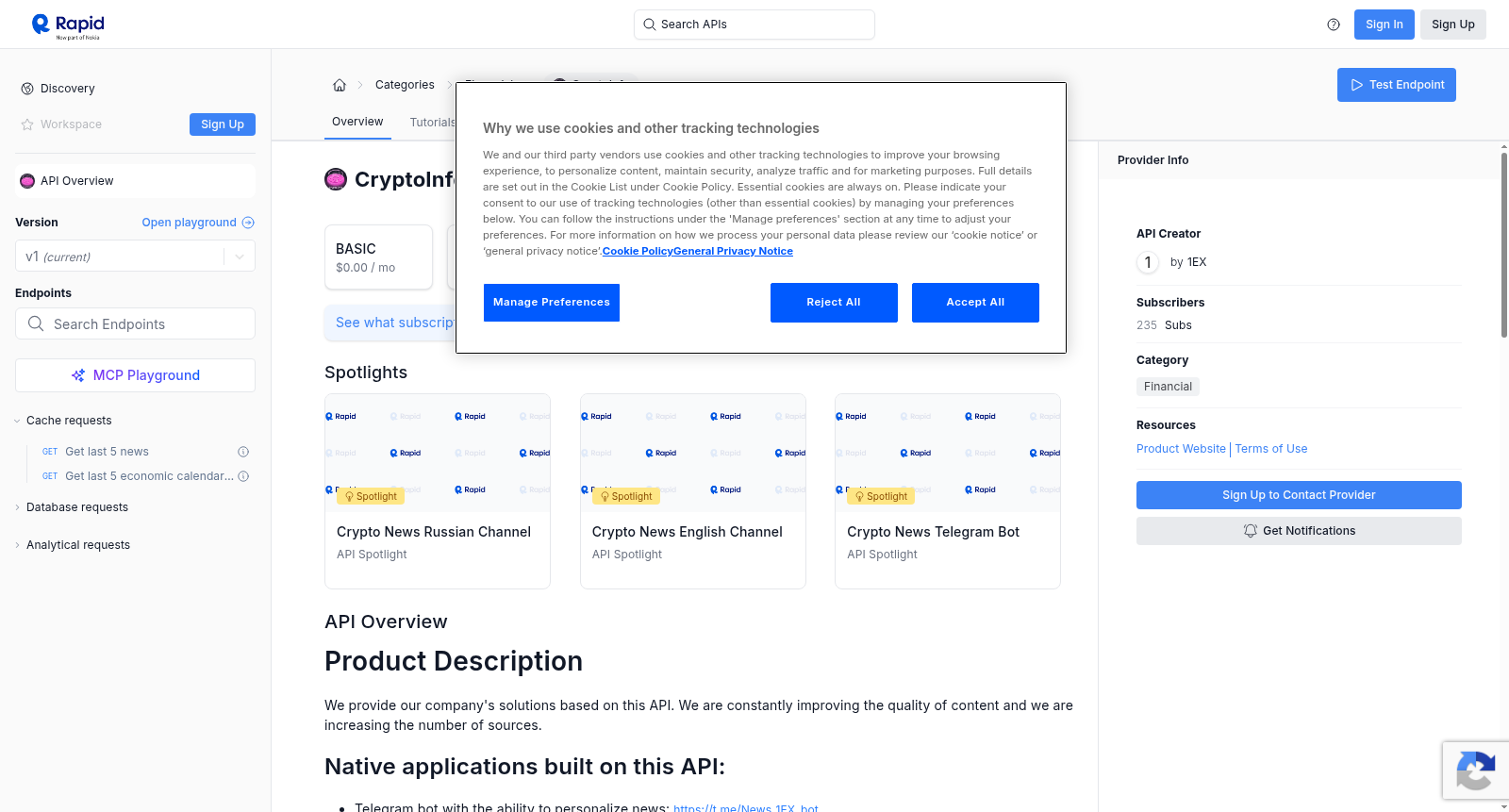Click info icon for economic calendar endpoint
This screenshot has height=812, width=1509.
click(243, 476)
